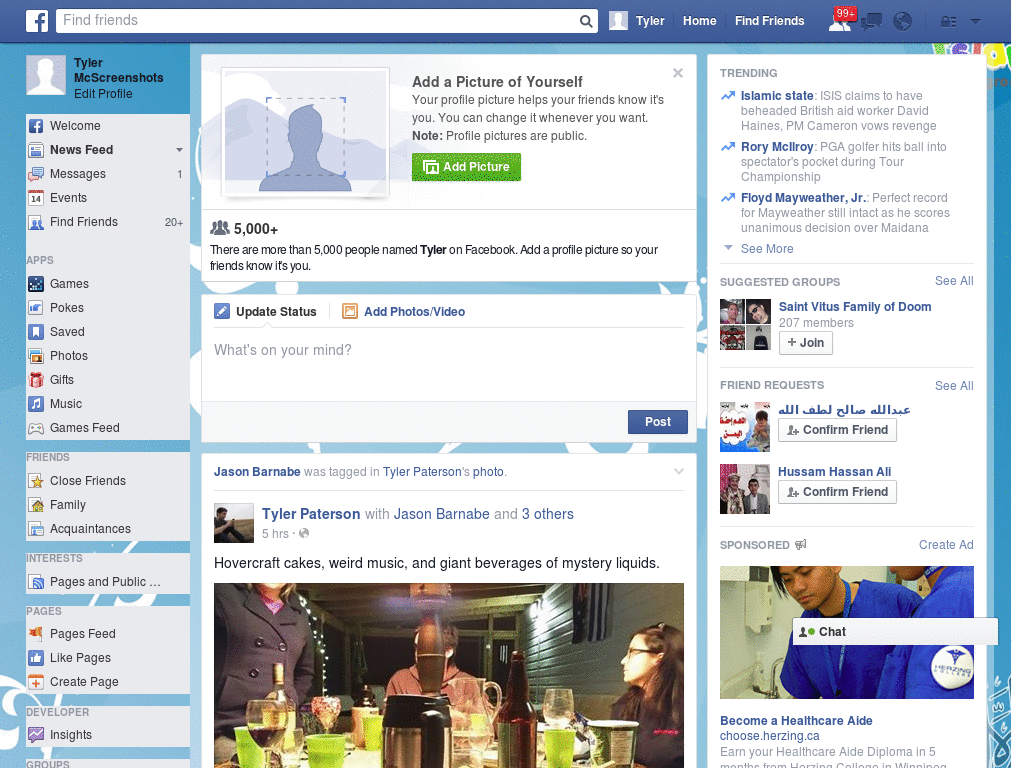
Task: Open the notifications globe icon
Action: [x=903, y=22]
